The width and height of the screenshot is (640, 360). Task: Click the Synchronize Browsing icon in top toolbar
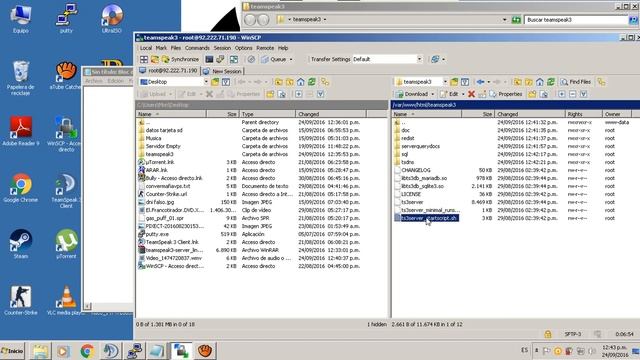click(x=234, y=59)
